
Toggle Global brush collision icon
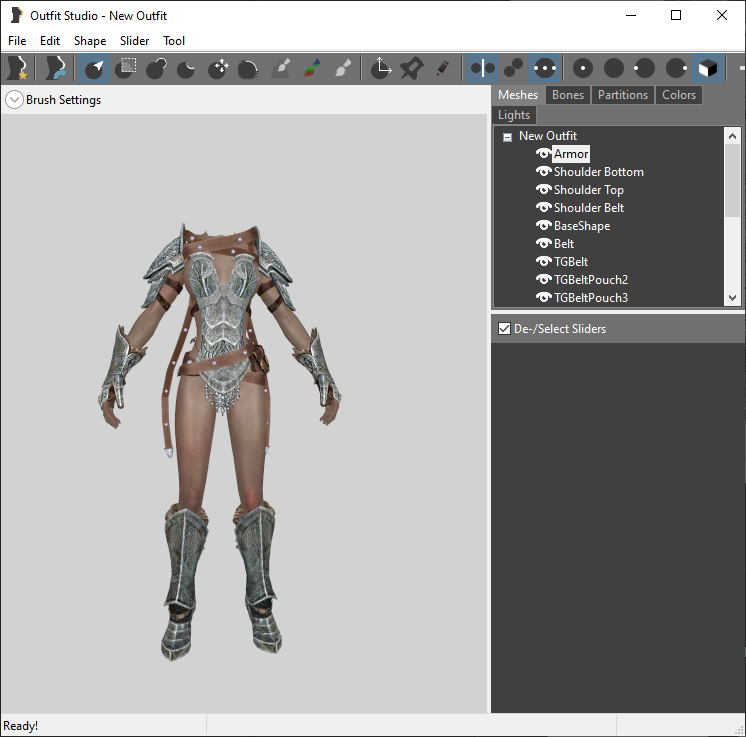click(x=545, y=68)
